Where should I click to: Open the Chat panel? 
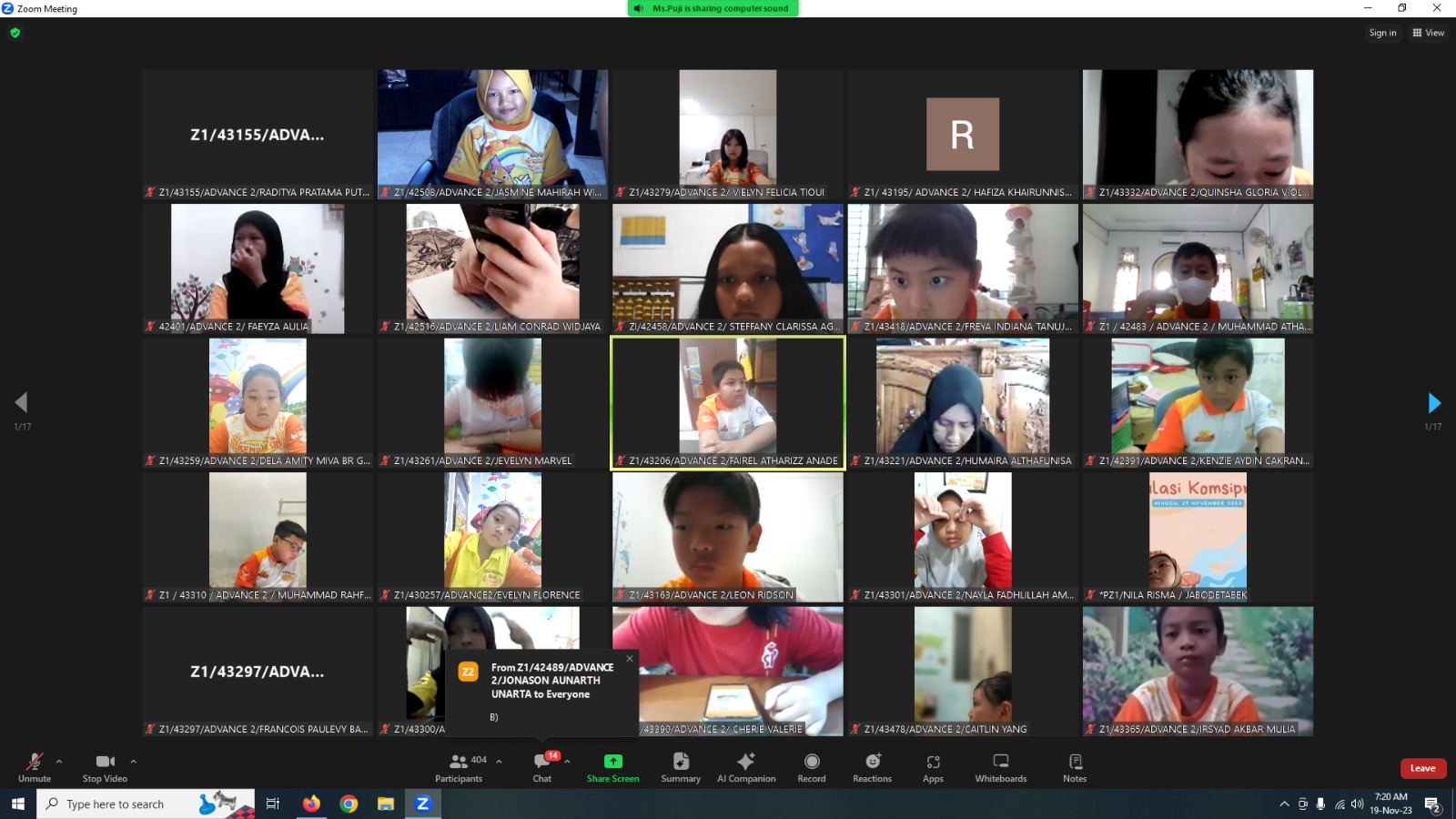click(x=542, y=766)
